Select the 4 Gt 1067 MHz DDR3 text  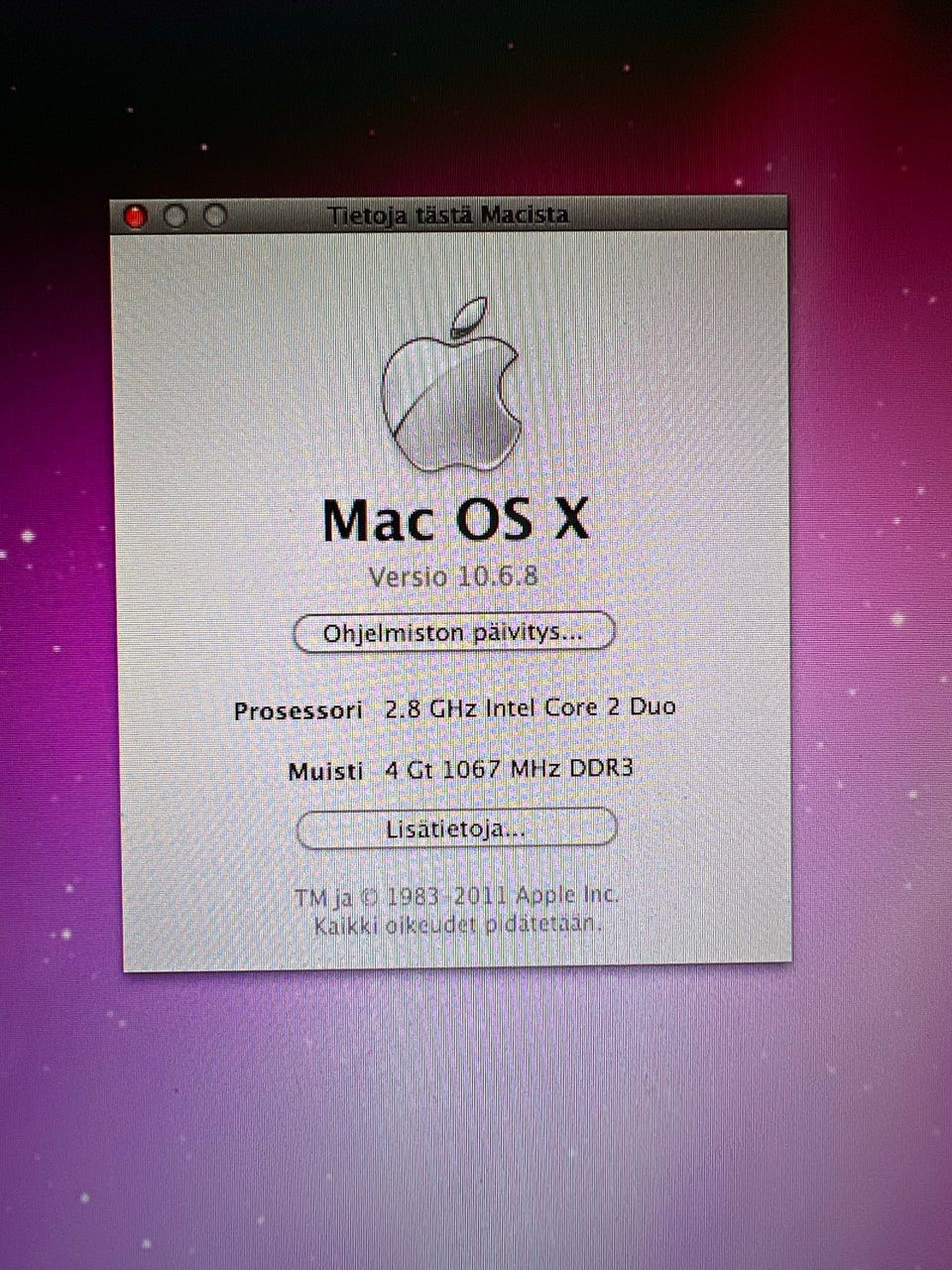(x=509, y=769)
